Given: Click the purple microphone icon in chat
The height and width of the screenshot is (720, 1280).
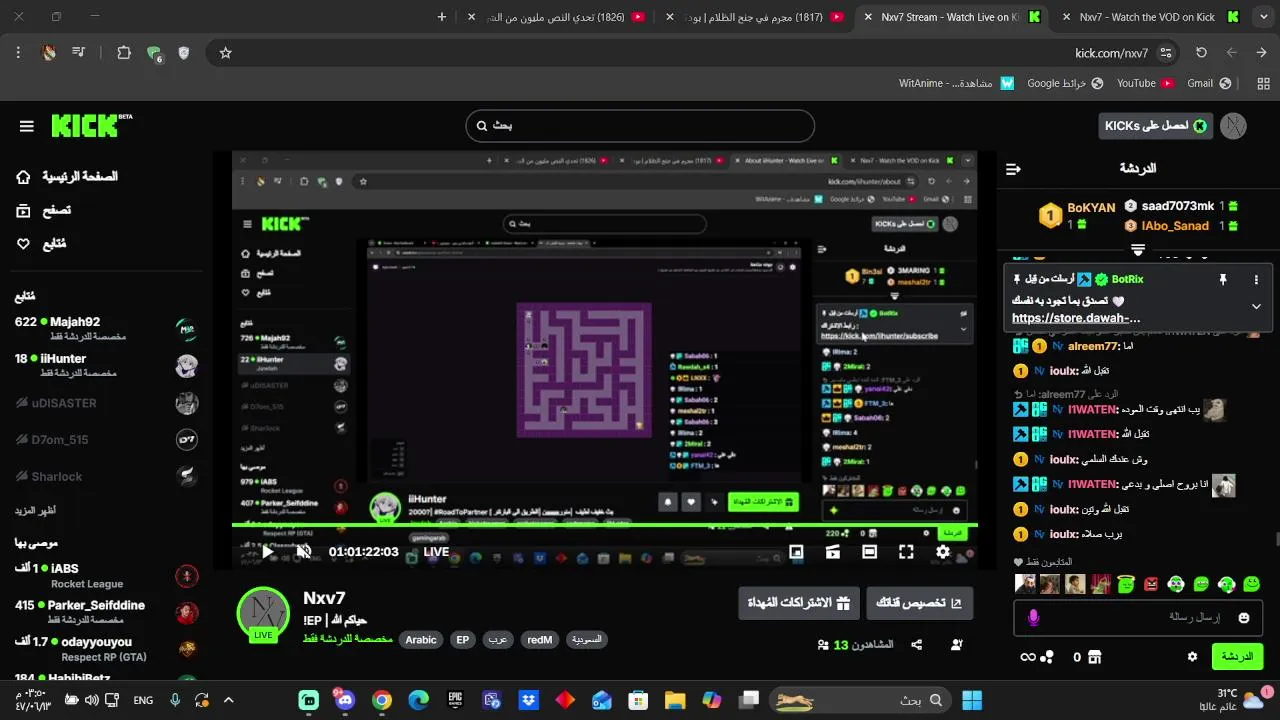Looking at the screenshot, I should click(1033, 618).
